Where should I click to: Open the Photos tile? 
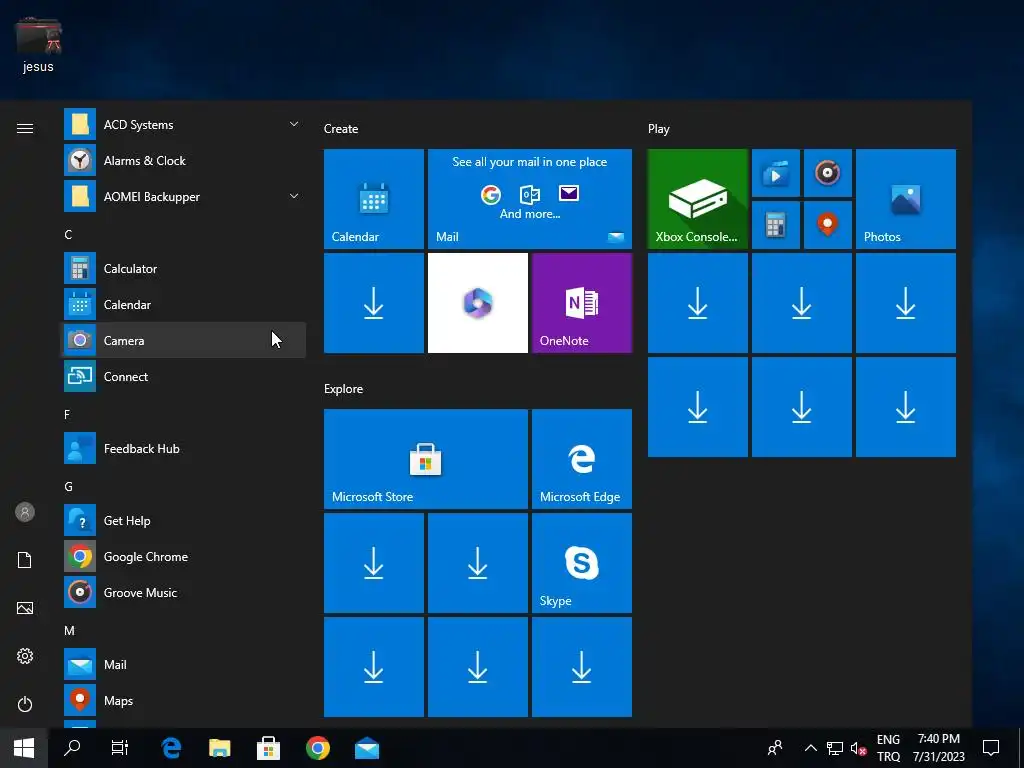[x=906, y=199]
